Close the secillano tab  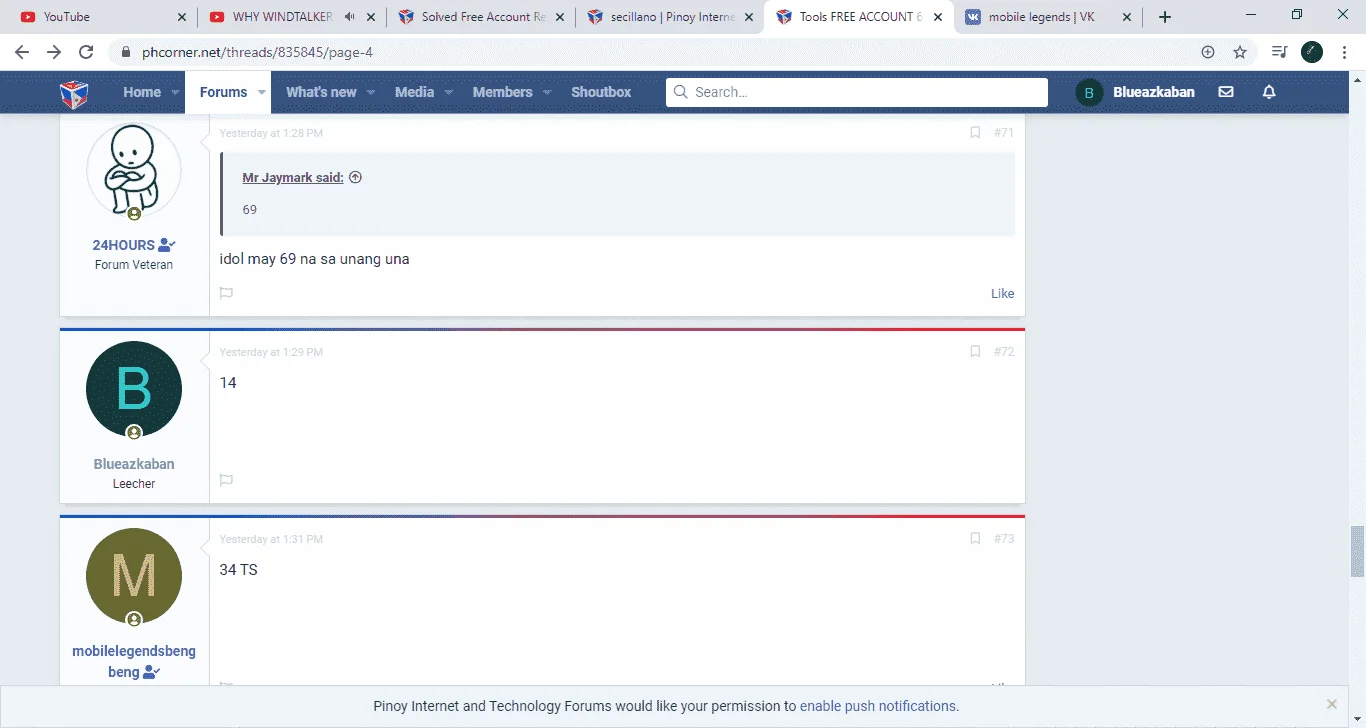[x=749, y=17]
